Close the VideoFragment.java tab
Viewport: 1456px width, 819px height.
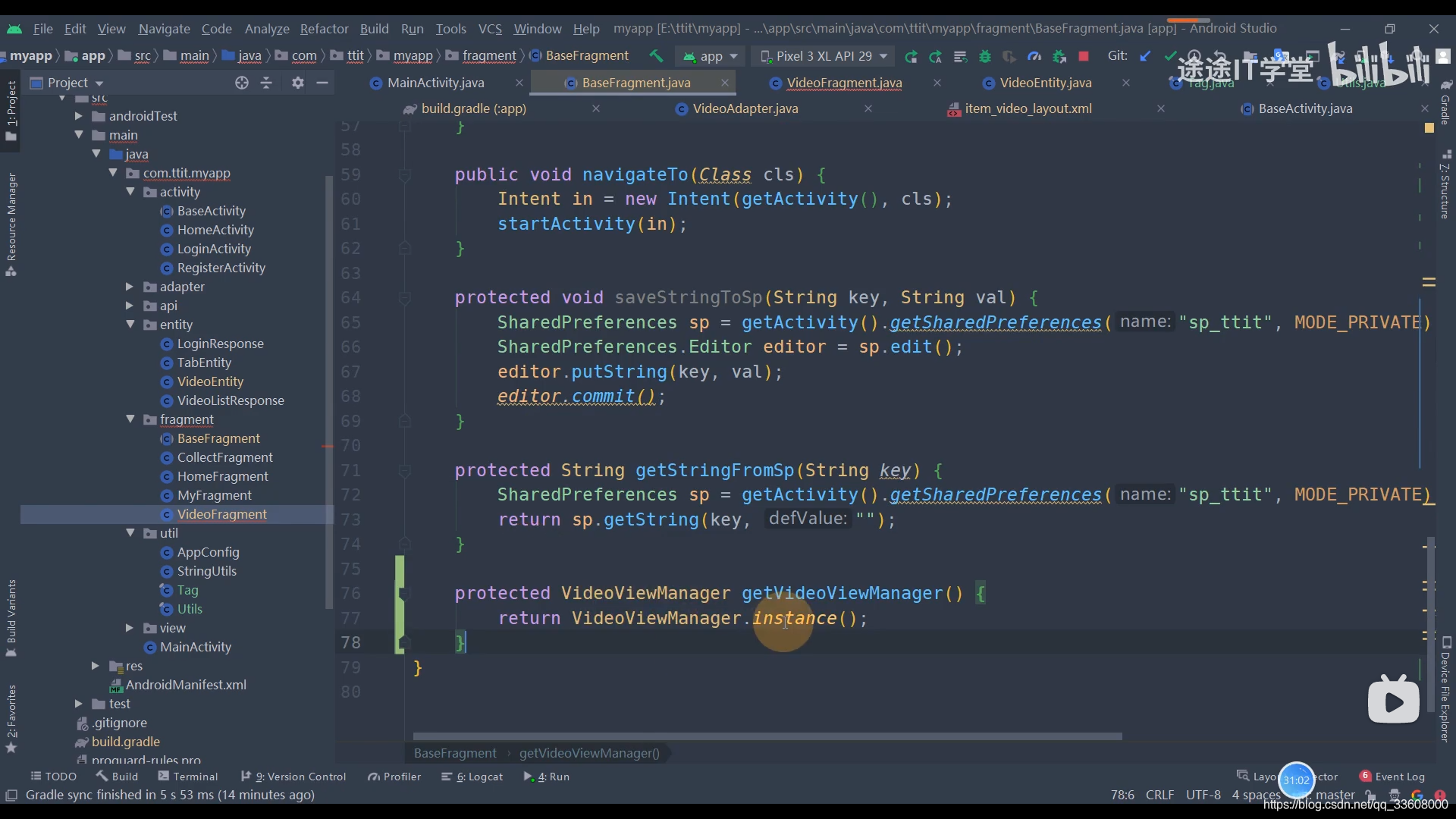coord(937,83)
